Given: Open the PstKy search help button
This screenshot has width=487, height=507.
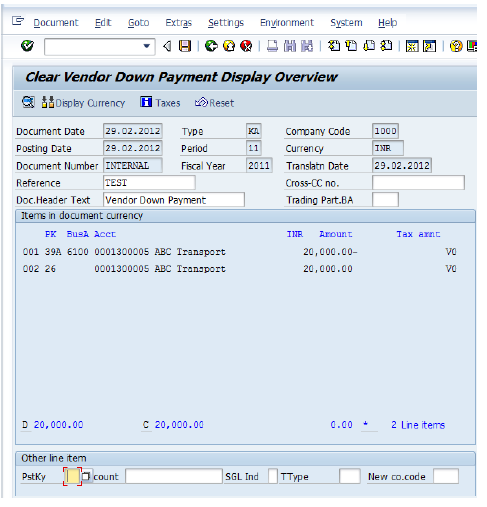Looking at the screenshot, I should coord(86,476).
